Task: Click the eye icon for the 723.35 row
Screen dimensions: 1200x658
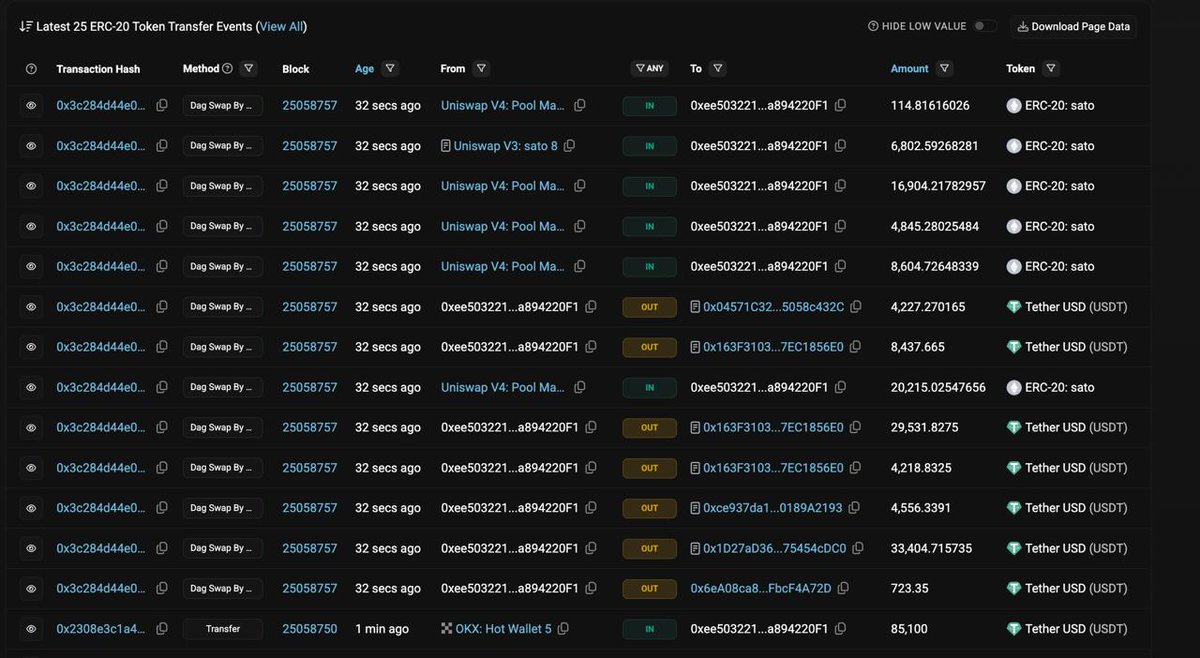Action: tap(31, 588)
